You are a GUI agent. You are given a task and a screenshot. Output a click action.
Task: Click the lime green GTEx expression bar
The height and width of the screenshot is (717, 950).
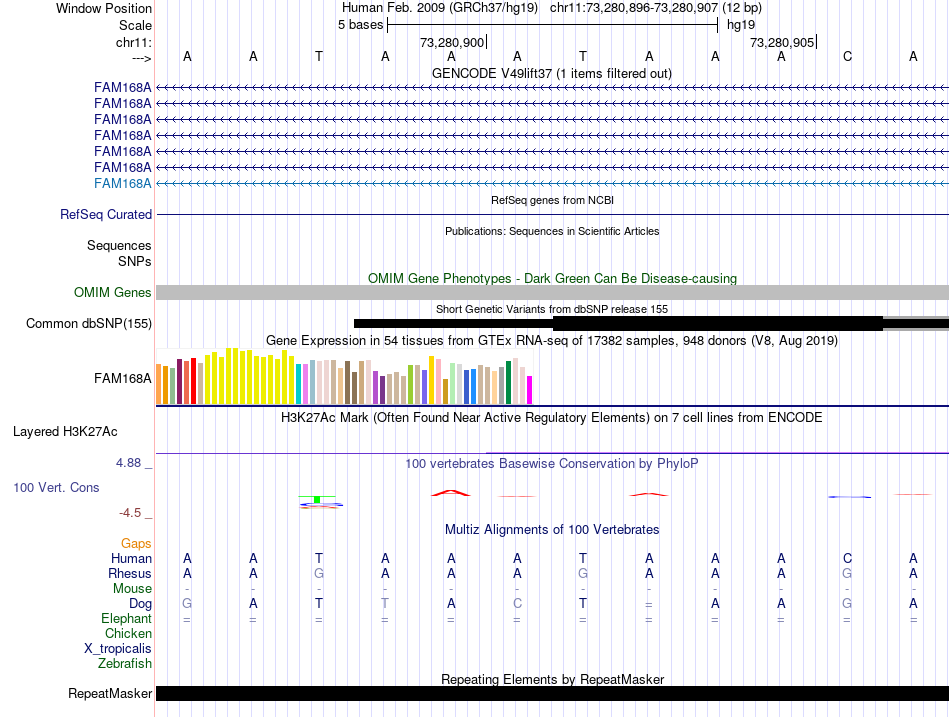coord(410,384)
